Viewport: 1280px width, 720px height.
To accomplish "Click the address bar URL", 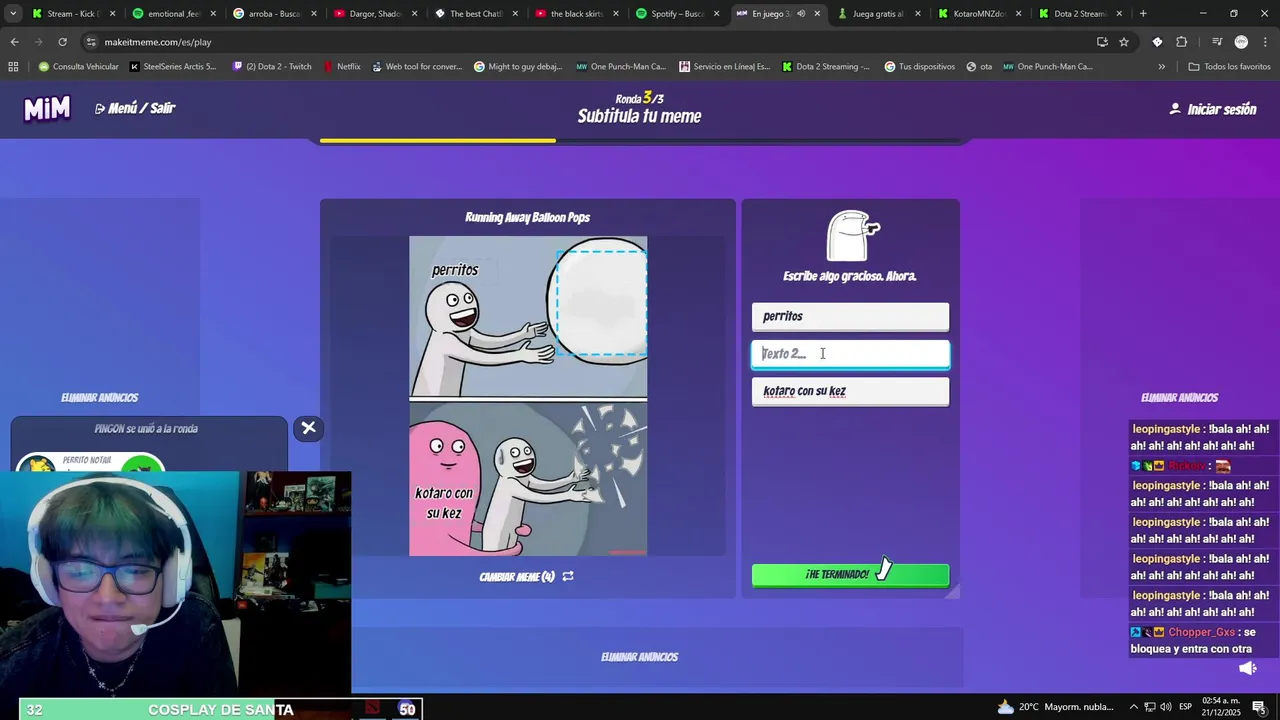I will pyautogui.click(x=158, y=42).
